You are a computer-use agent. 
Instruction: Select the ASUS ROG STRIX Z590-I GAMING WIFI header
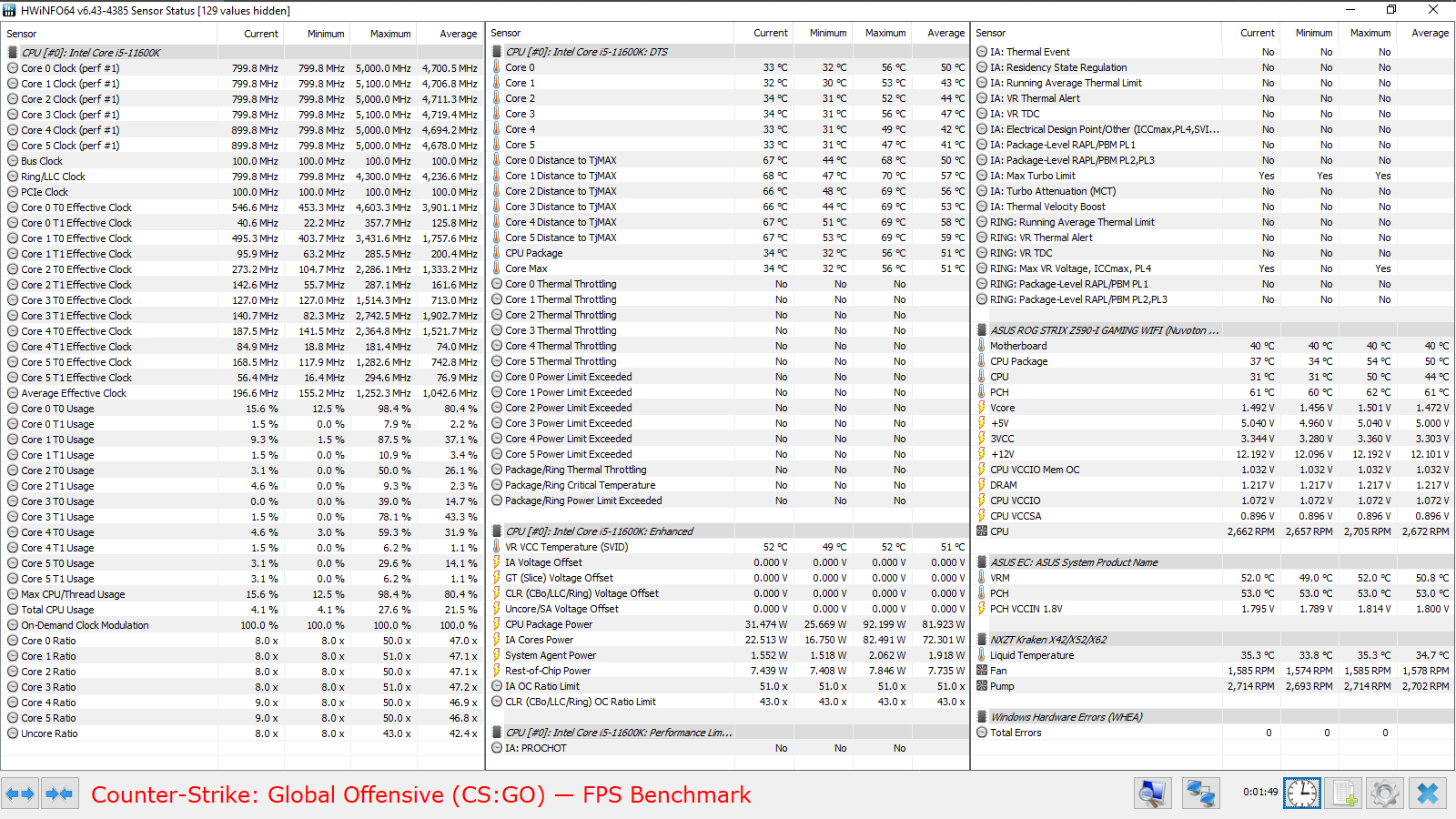click(x=1213, y=330)
